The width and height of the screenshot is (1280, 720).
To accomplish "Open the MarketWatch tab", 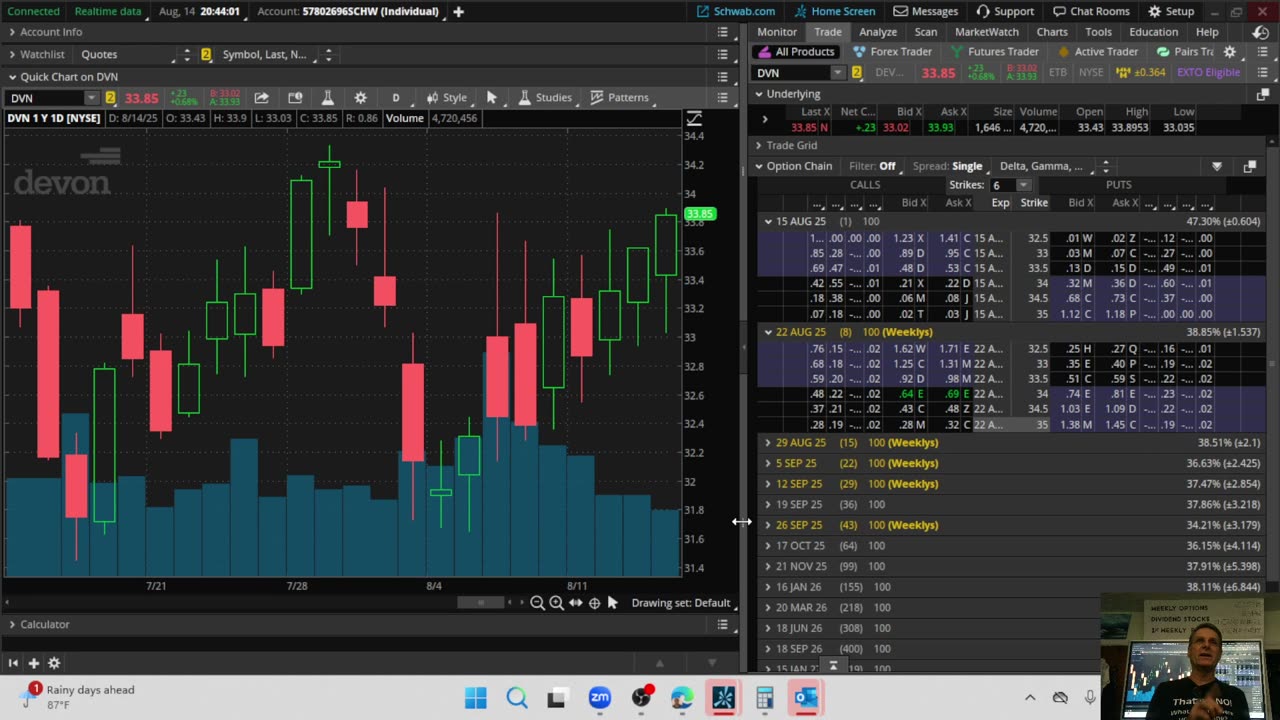I will pyautogui.click(x=987, y=32).
